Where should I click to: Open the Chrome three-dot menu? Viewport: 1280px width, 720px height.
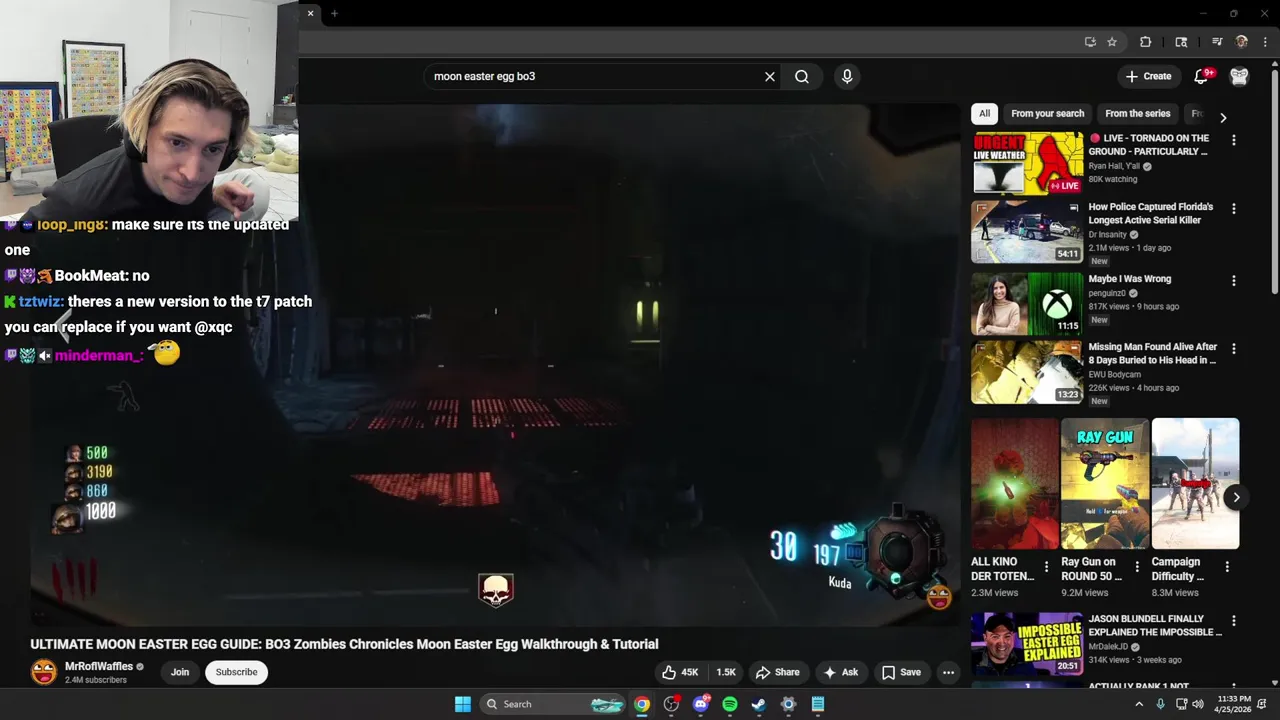(x=1265, y=42)
